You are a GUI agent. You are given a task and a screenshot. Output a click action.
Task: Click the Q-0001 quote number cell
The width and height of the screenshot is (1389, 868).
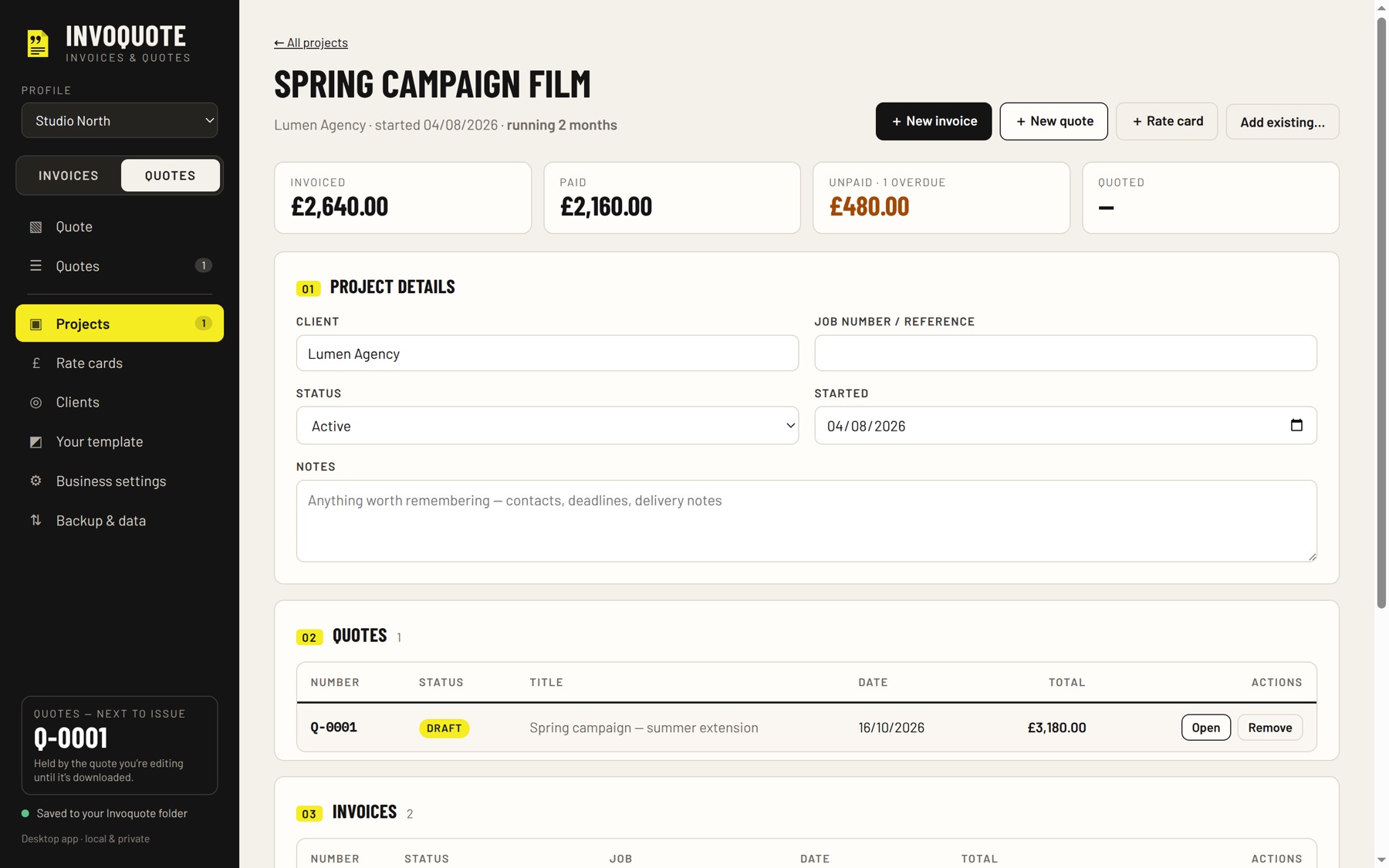pyautogui.click(x=333, y=727)
